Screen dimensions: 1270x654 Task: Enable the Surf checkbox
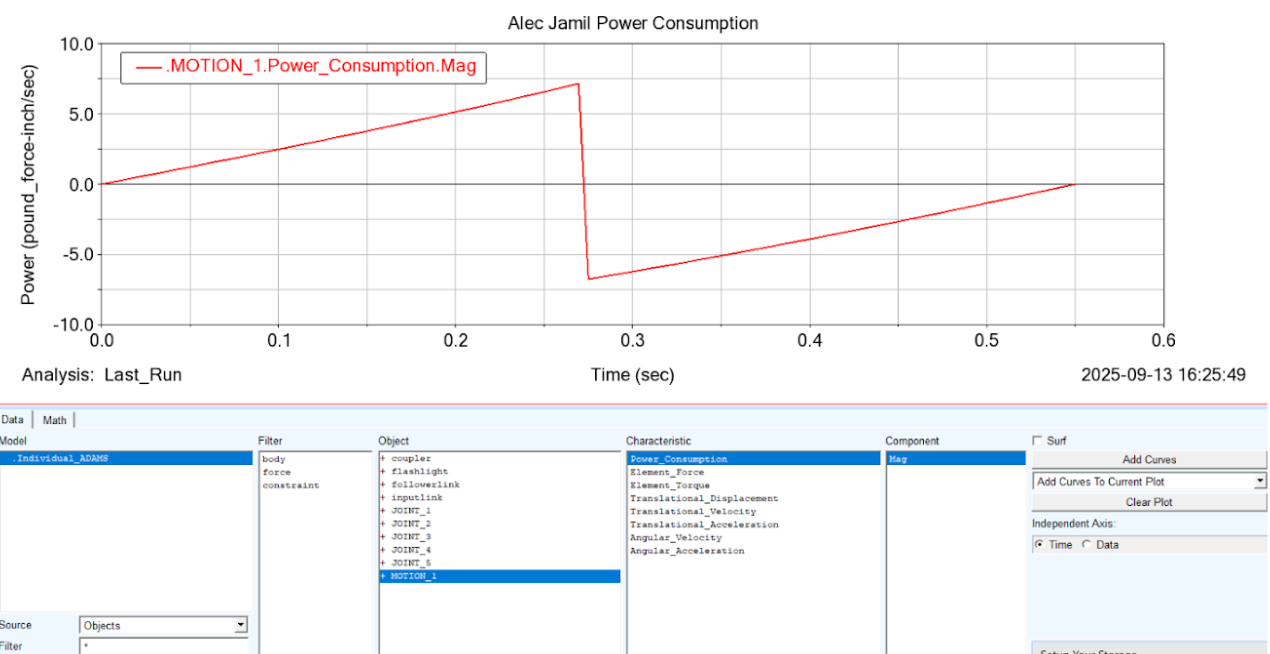pyautogui.click(x=1037, y=440)
